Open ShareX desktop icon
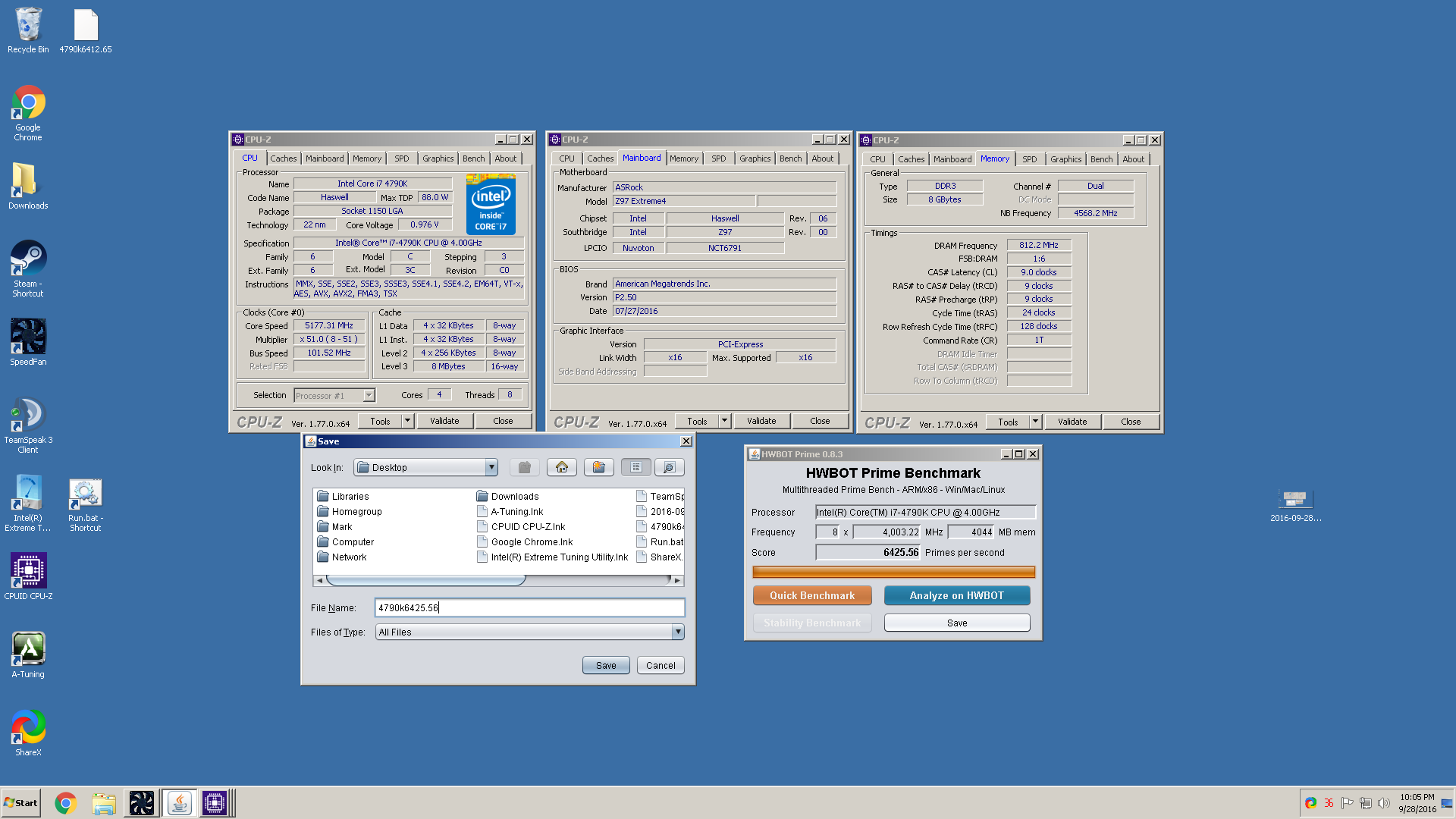Screen dimensions: 1456x819 [x=28, y=733]
